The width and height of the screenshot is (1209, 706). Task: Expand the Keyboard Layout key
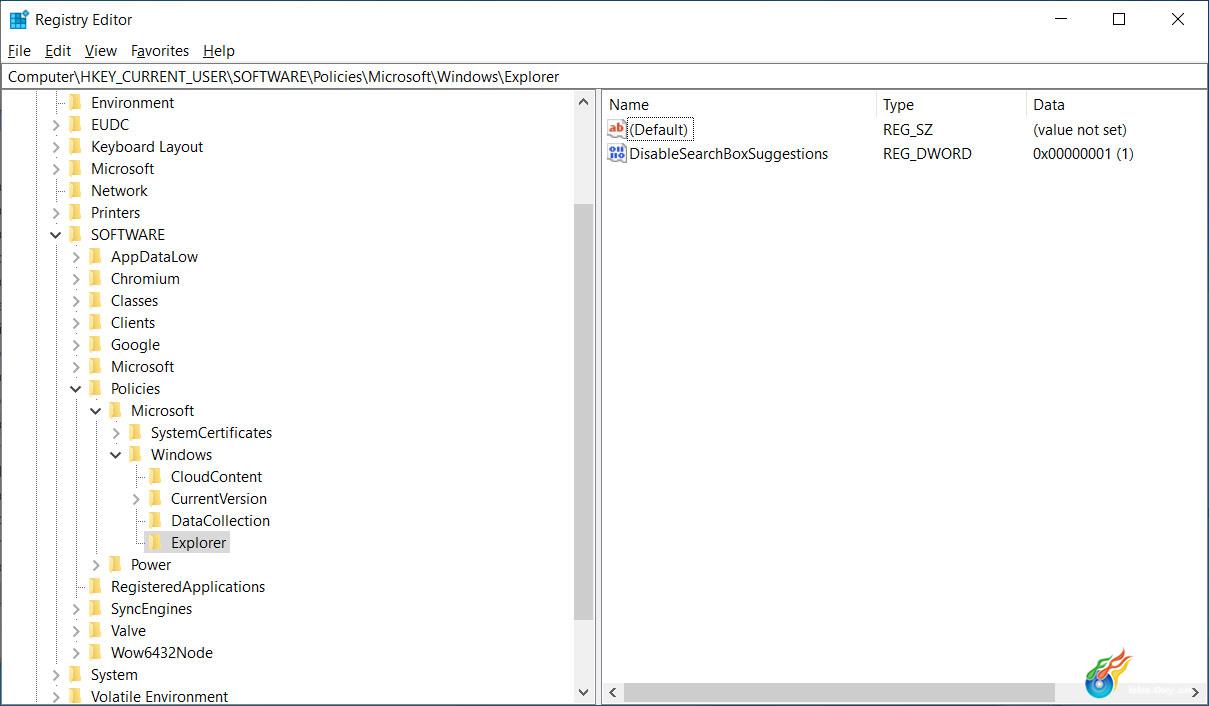coord(56,146)
